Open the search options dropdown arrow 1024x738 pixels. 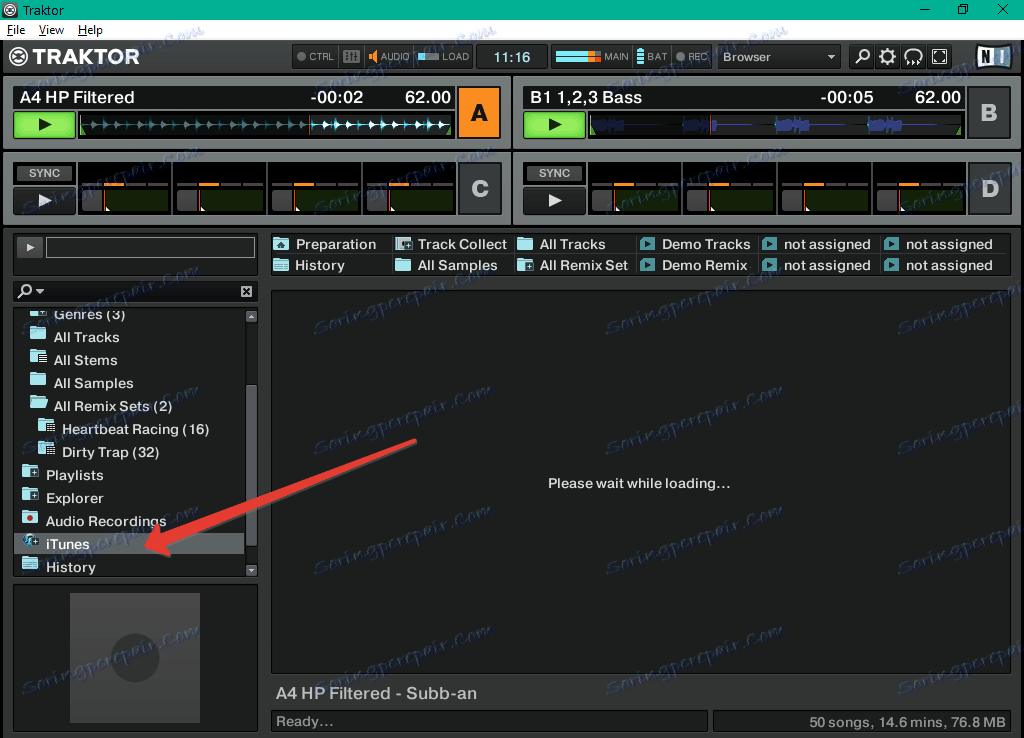coord(40,291)
